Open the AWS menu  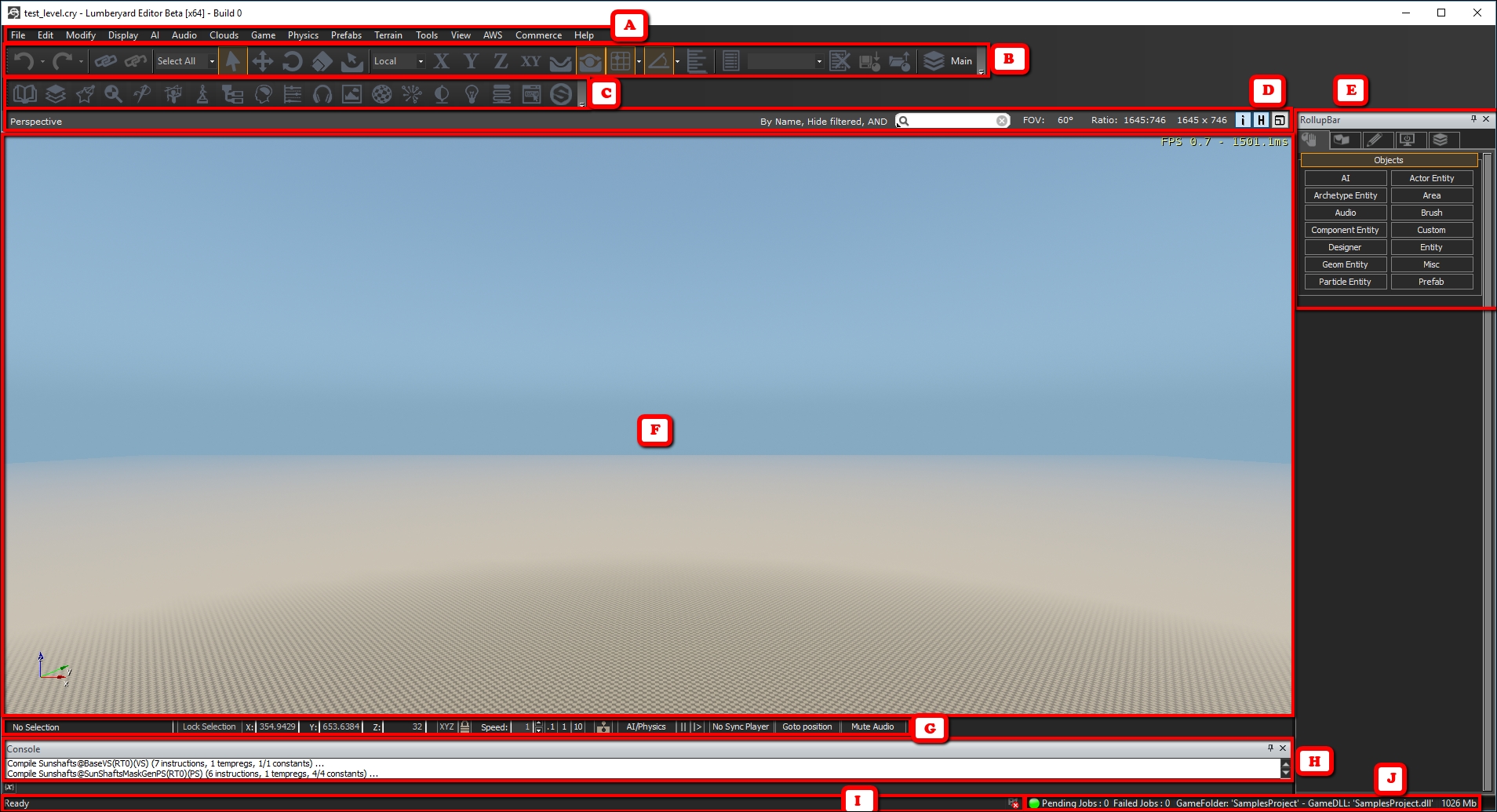click(493, 35)
